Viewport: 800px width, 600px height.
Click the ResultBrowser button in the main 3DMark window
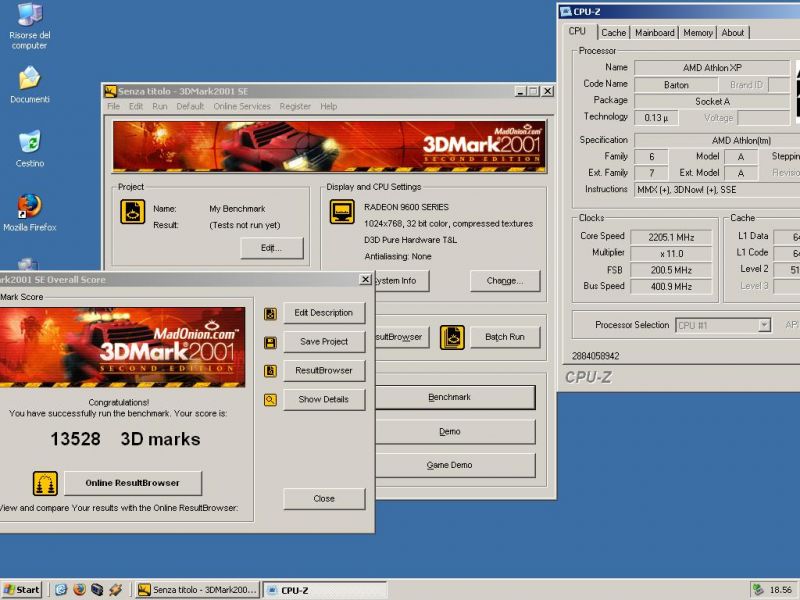[x=402, y=337]
